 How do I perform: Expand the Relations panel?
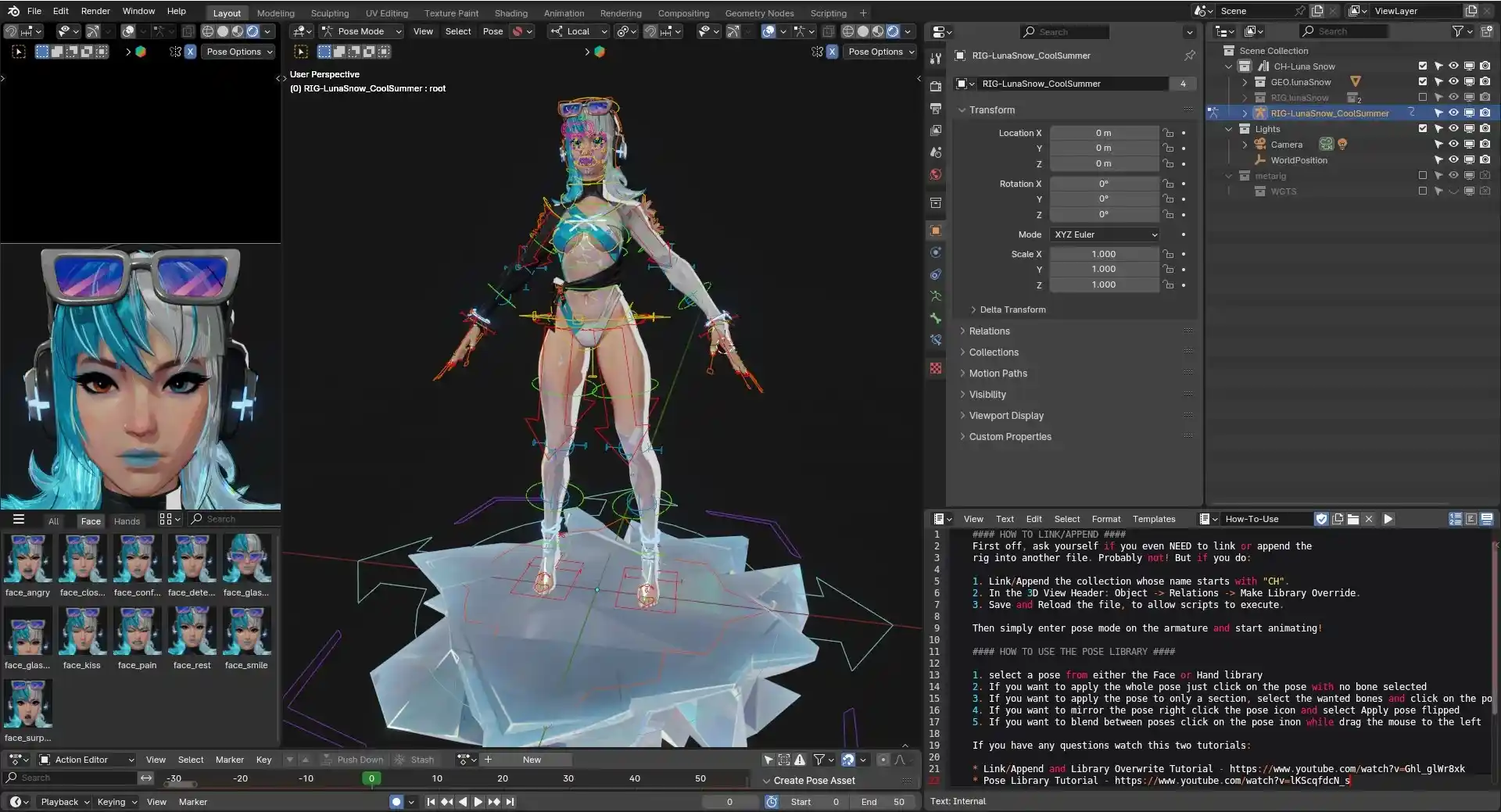(x=988, y=331)
